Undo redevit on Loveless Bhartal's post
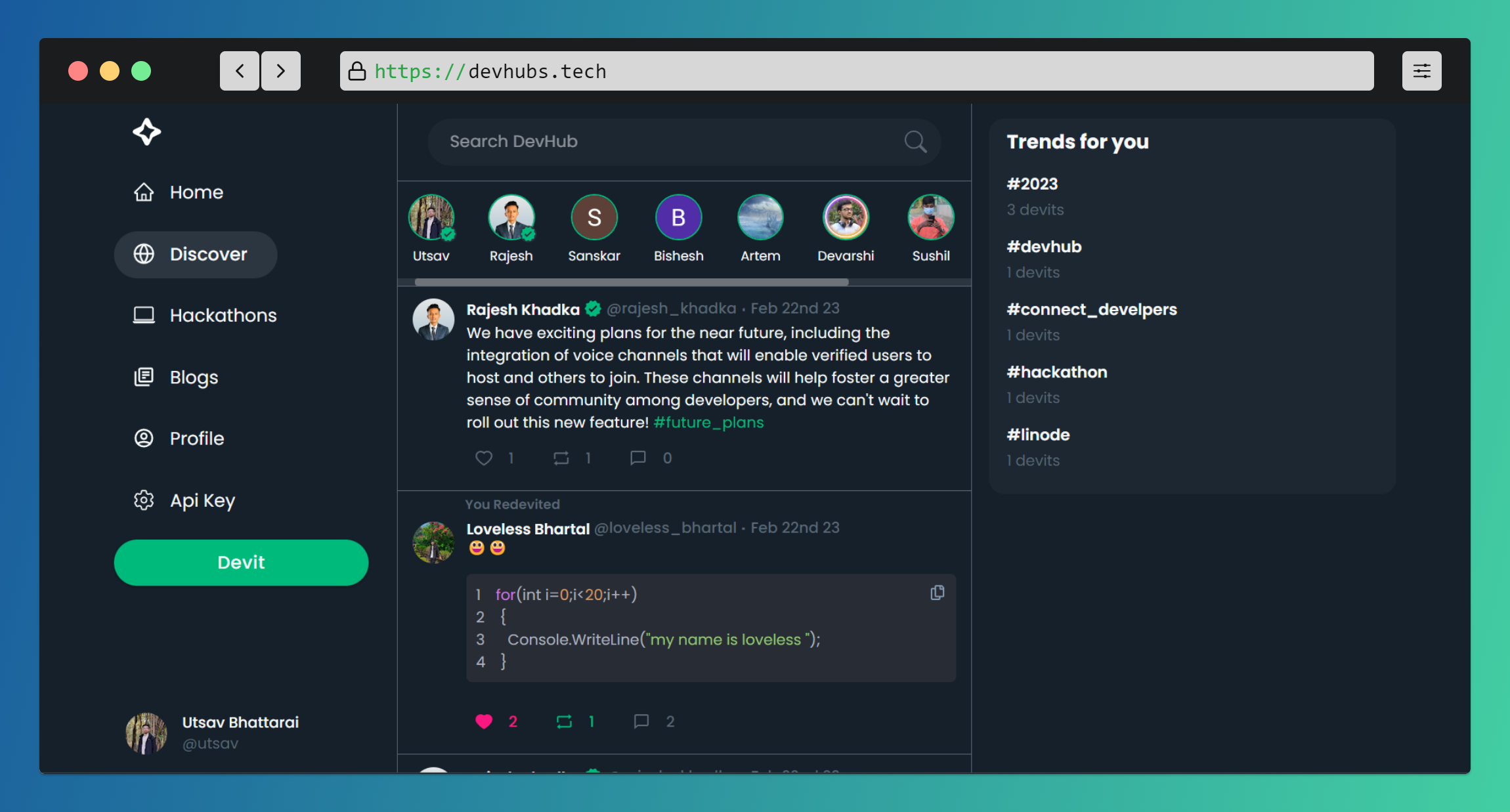Viewport: 1510px width, 812px height. (x=564, y=721)
